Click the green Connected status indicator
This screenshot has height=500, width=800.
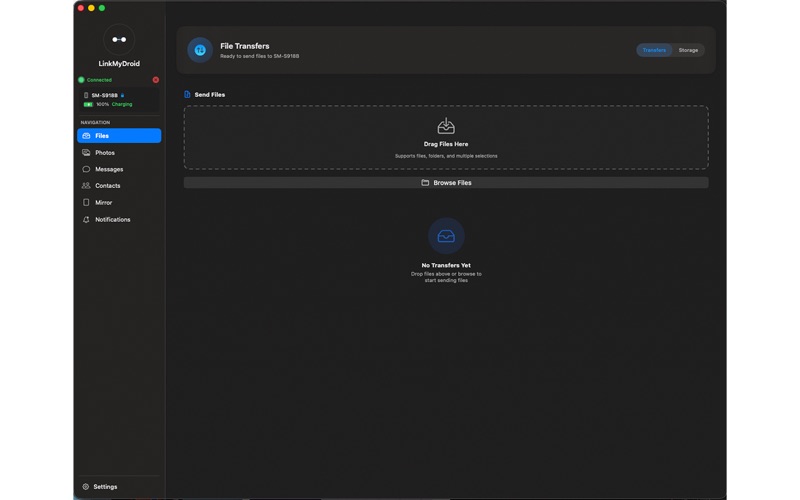pyautogui.click(x=81, y=80)
